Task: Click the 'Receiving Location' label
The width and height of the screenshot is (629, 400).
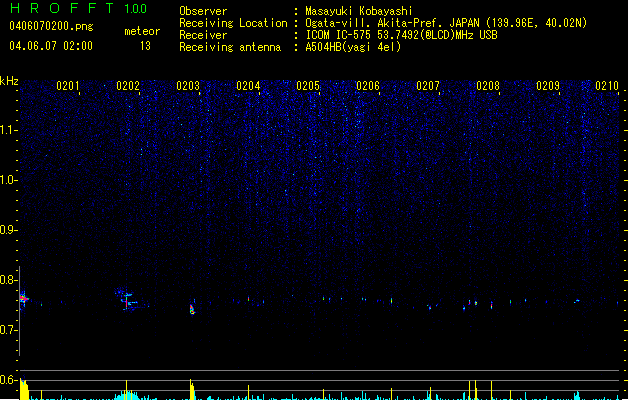Action: 233,23
